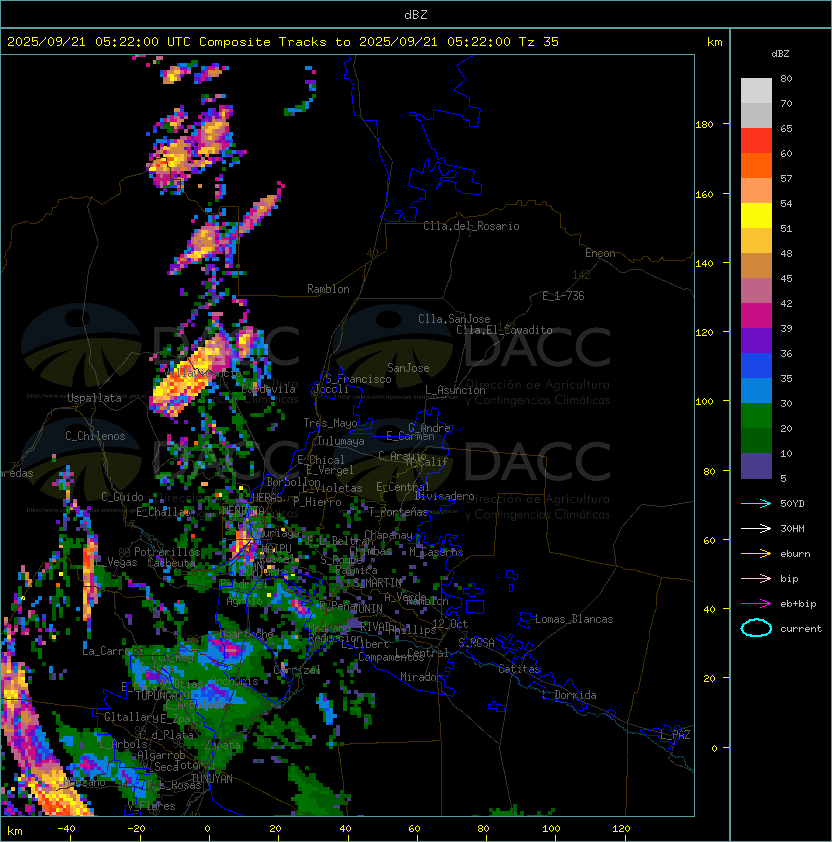Screen dimensions: 832x842
Task: Pick the light blue 30-35 dBZ swatch
Action: 756,390
